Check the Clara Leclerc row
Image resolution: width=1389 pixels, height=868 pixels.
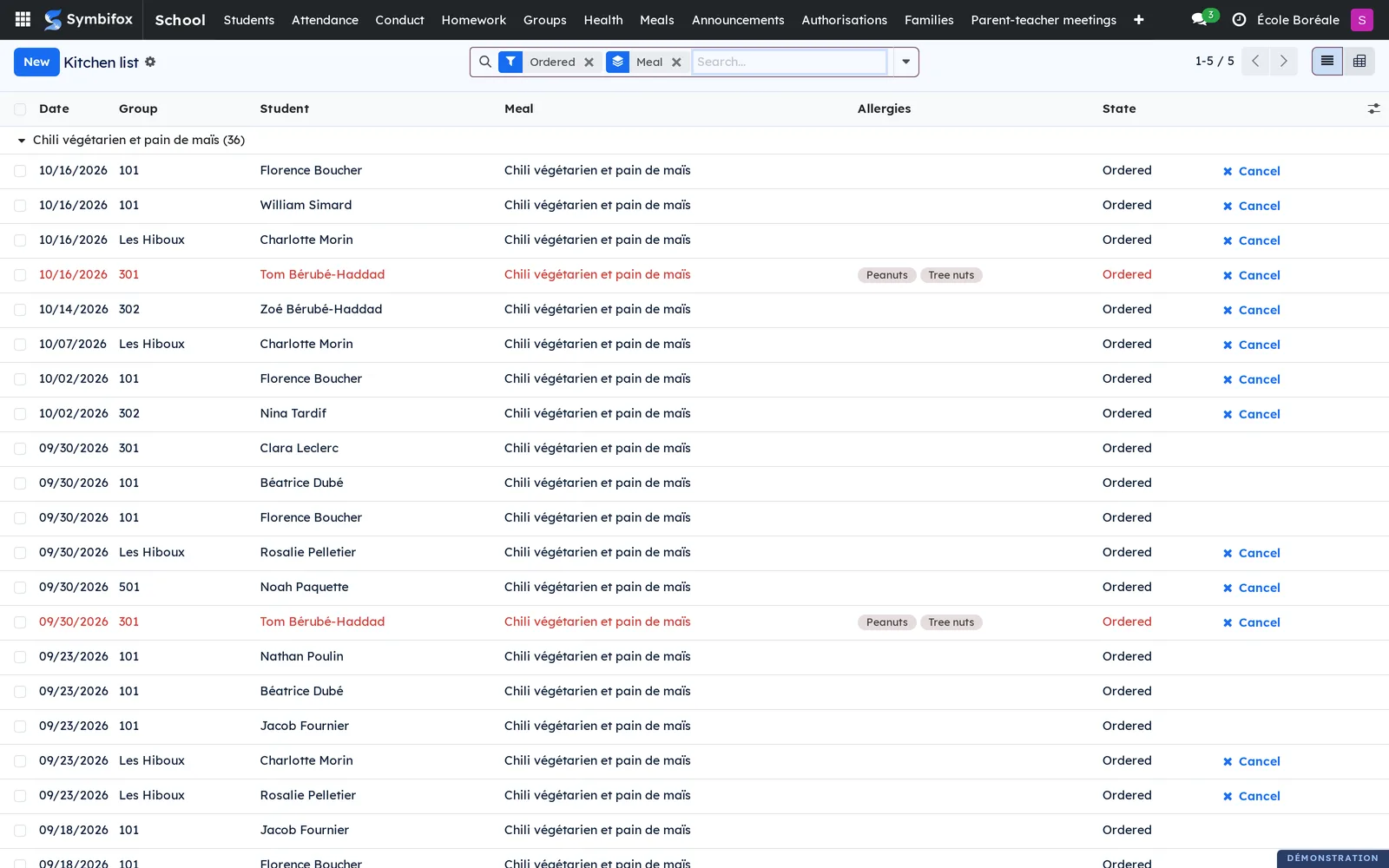pyautogui.click(x=20, y=449)
